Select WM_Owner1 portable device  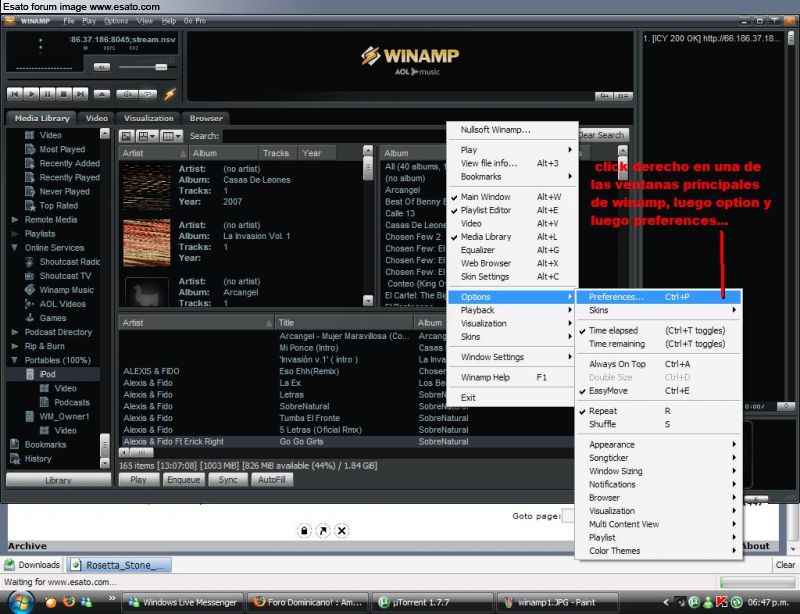click(x=64, y=416)
